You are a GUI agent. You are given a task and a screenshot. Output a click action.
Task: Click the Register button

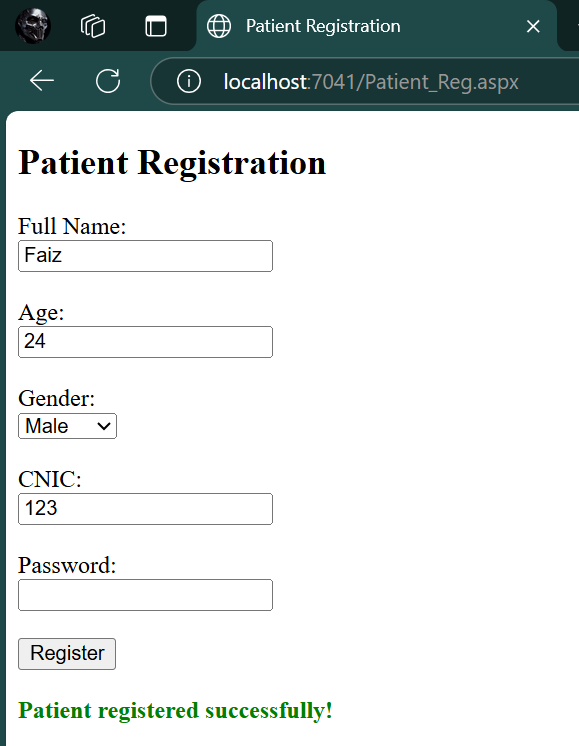pos(67,654)
